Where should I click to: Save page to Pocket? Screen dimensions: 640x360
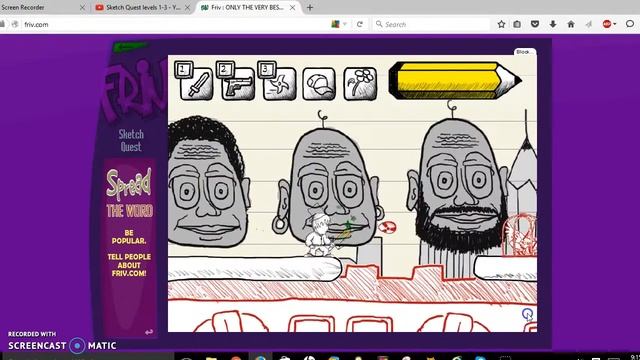click(535, 24)
